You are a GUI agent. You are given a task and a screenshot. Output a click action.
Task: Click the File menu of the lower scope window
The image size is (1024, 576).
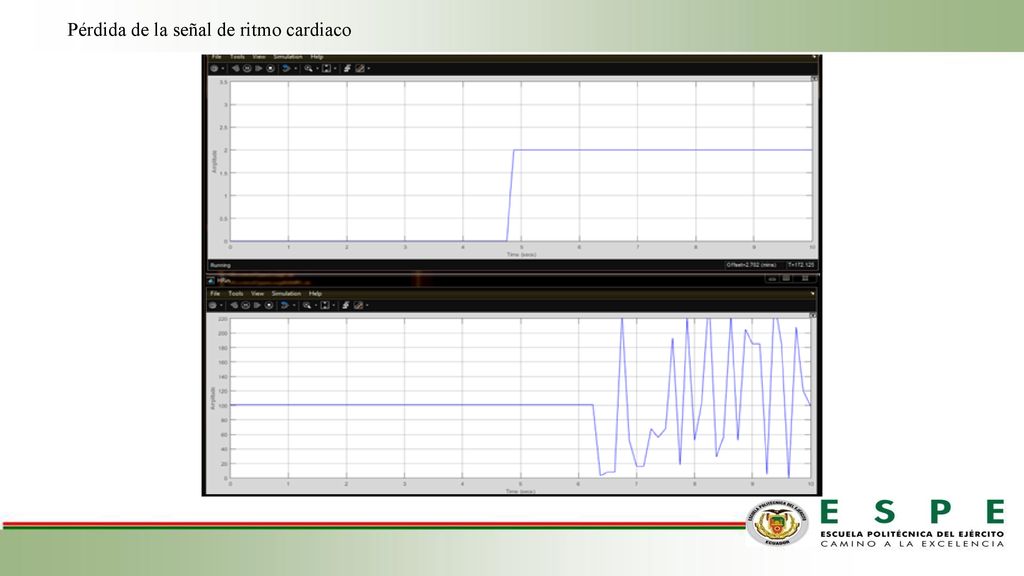215,294
